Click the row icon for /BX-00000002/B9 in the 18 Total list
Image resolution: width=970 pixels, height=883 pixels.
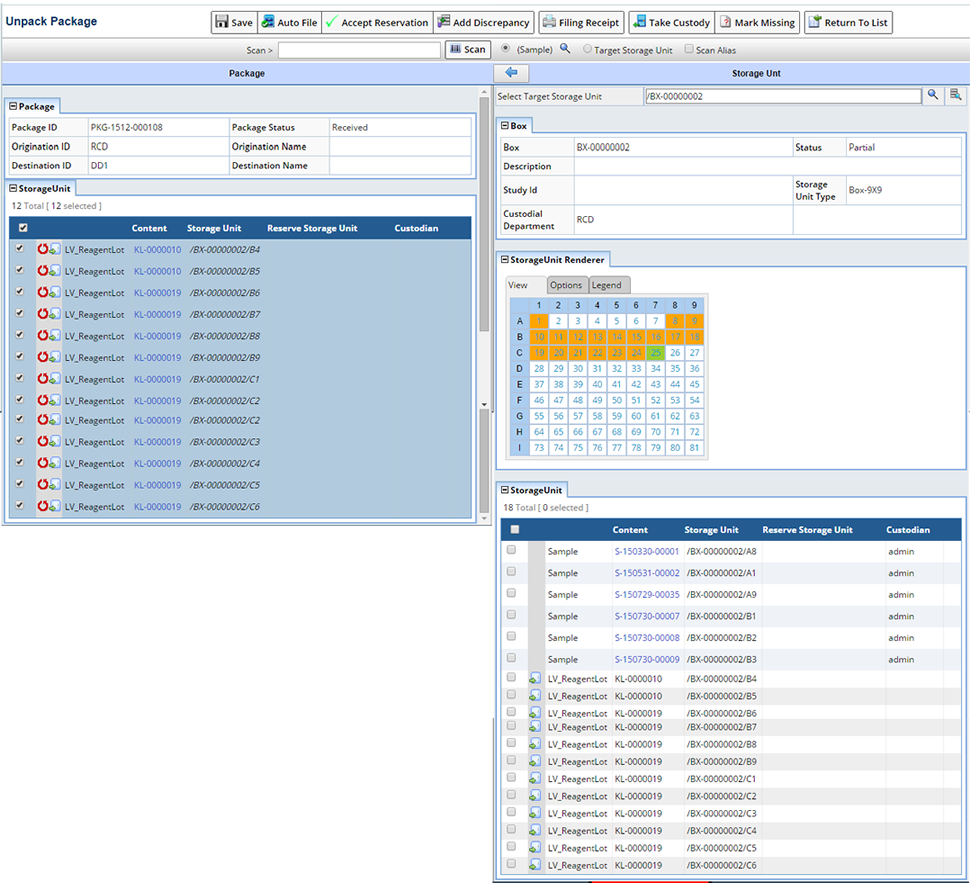click(x=535, y=761)
